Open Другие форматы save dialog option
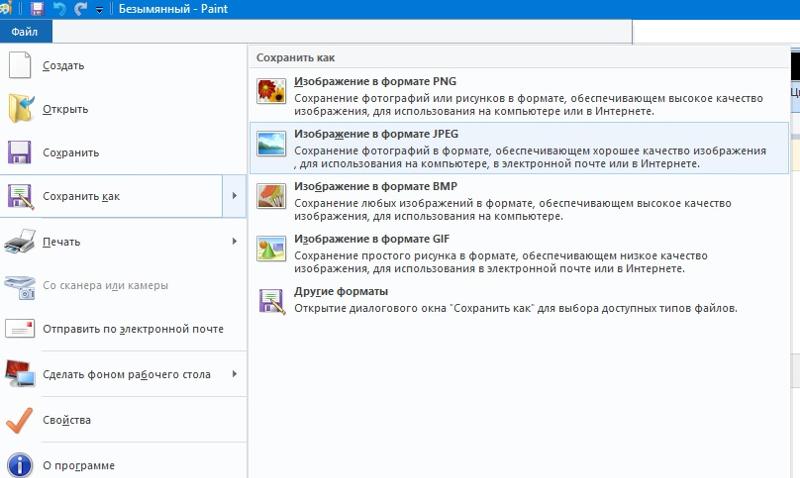Image resolution: width=800 pixels, height=478 pixels. pos(519,300)
